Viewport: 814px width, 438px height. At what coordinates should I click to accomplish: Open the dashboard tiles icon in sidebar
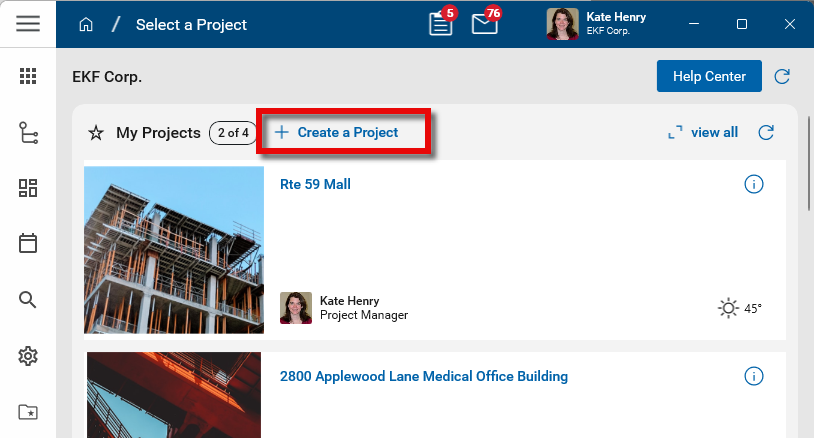click(28, 188)
